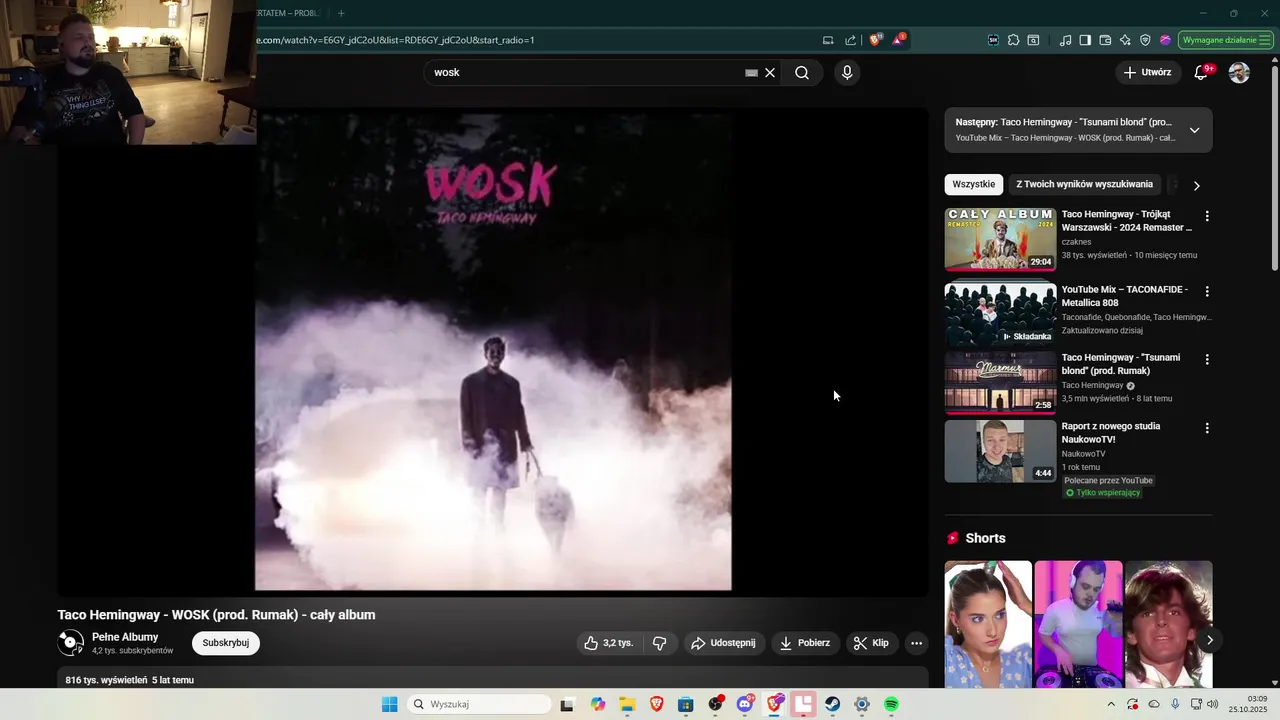
Task: Click the Utwórz create button
Action: click(1147, 73)
